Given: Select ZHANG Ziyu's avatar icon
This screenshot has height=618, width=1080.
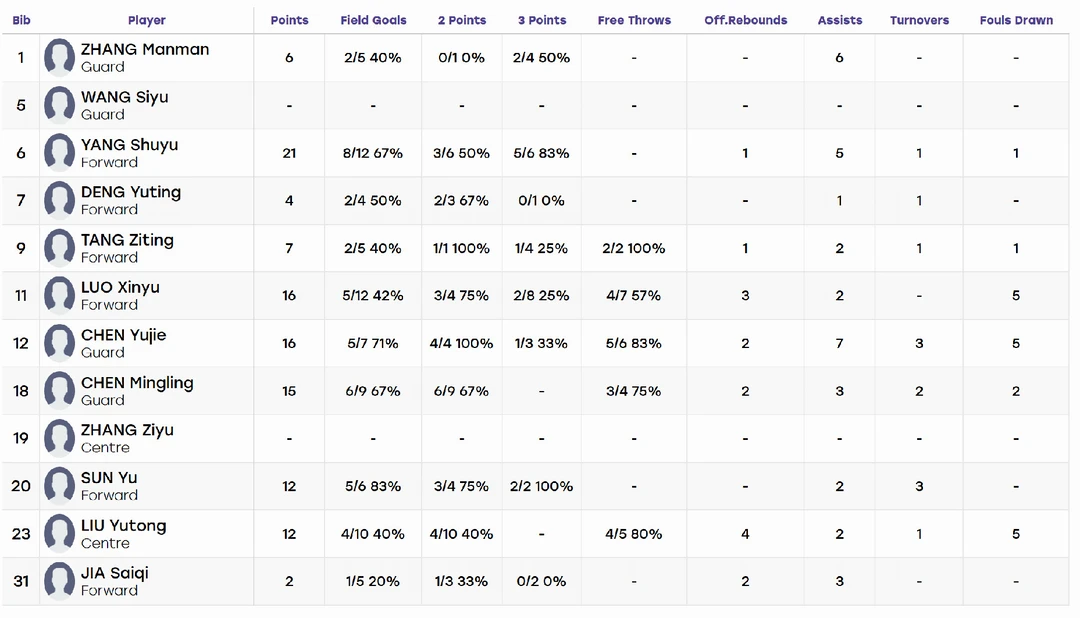Looking at the screenshot, I should coord(59,438).
